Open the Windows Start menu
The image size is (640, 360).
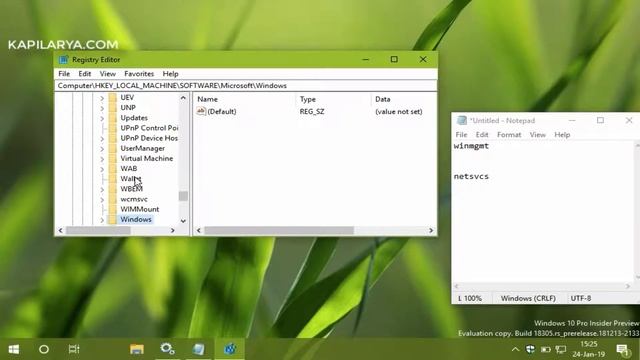coord(14,349)
